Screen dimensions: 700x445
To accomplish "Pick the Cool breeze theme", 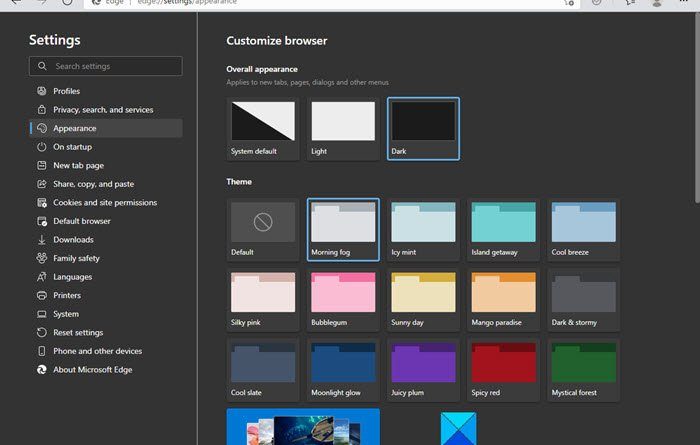I will 583,230.
